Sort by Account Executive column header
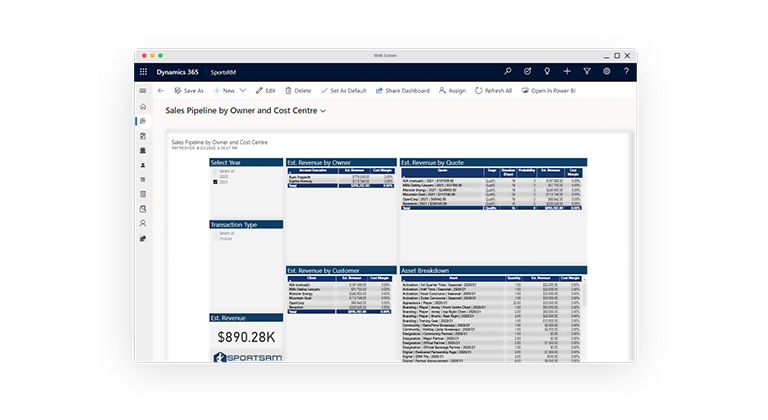 click(313, 171)
